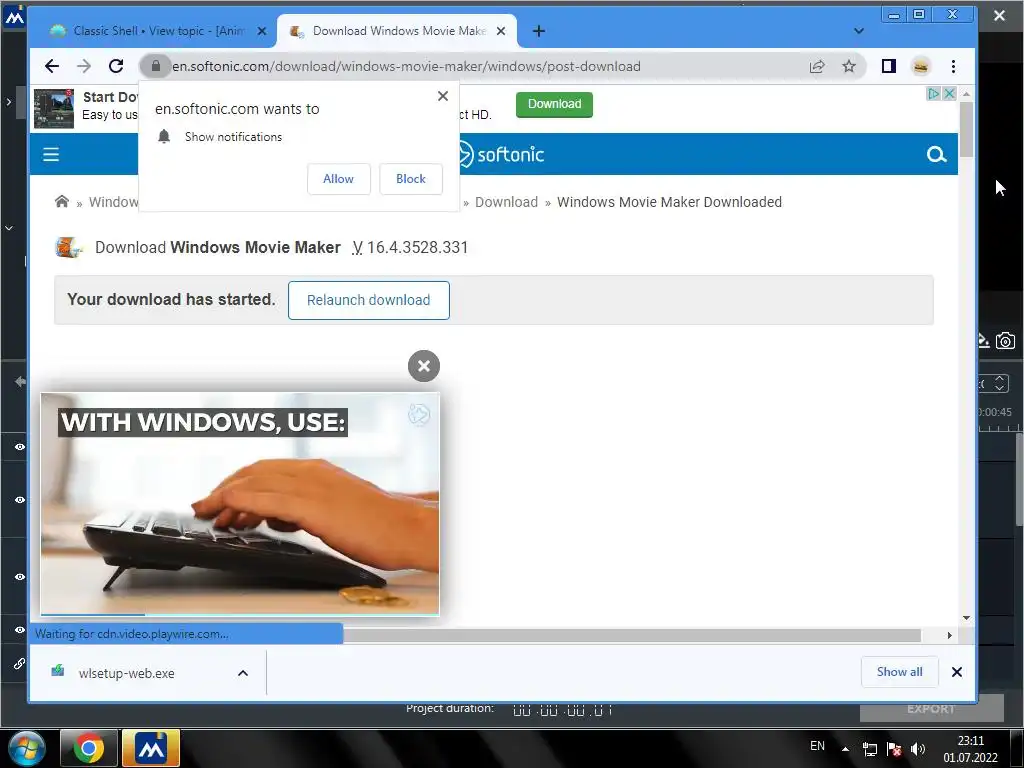
Task: Click the browser forward arrow
Action: pyautogui.click(x=84, y=66)
